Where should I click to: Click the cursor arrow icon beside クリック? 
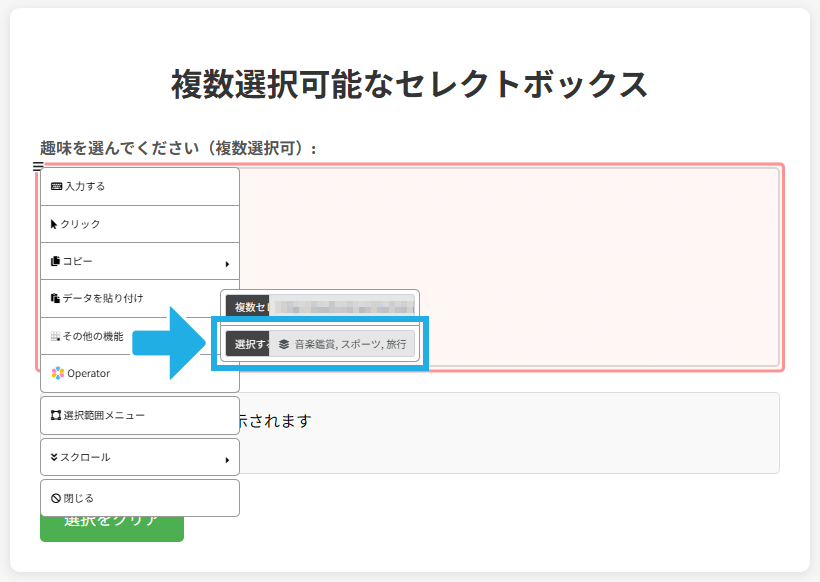tap(54, 224)
